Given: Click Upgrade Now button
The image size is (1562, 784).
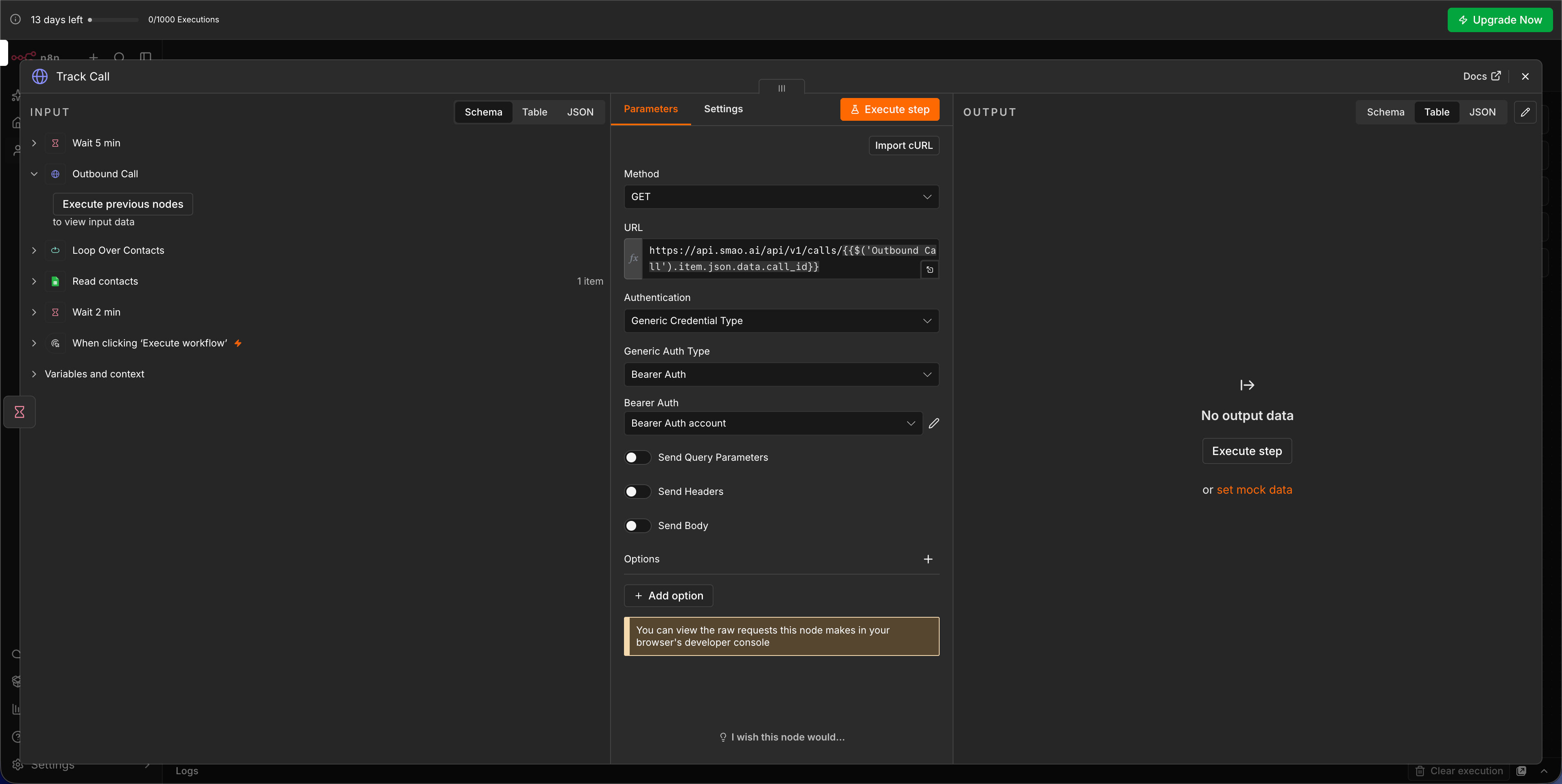Looking at the screenshot, I should pos(1499,20).
